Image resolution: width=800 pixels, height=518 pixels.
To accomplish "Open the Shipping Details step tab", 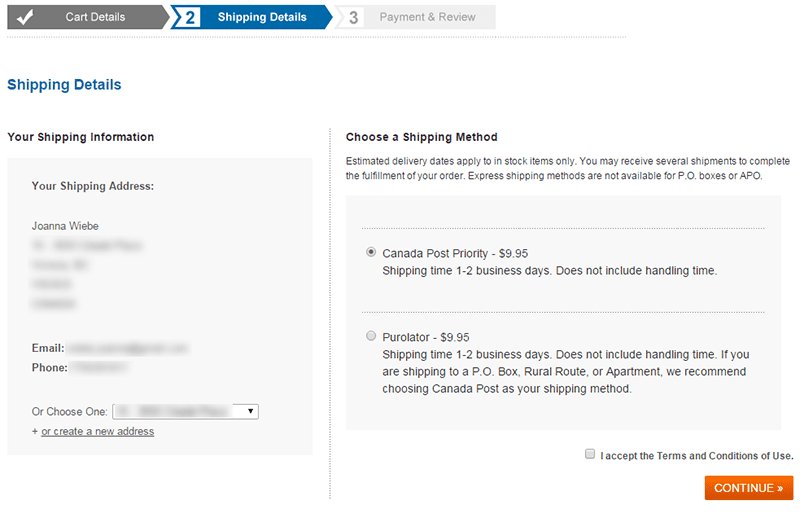I will click(x=251, y=17).
